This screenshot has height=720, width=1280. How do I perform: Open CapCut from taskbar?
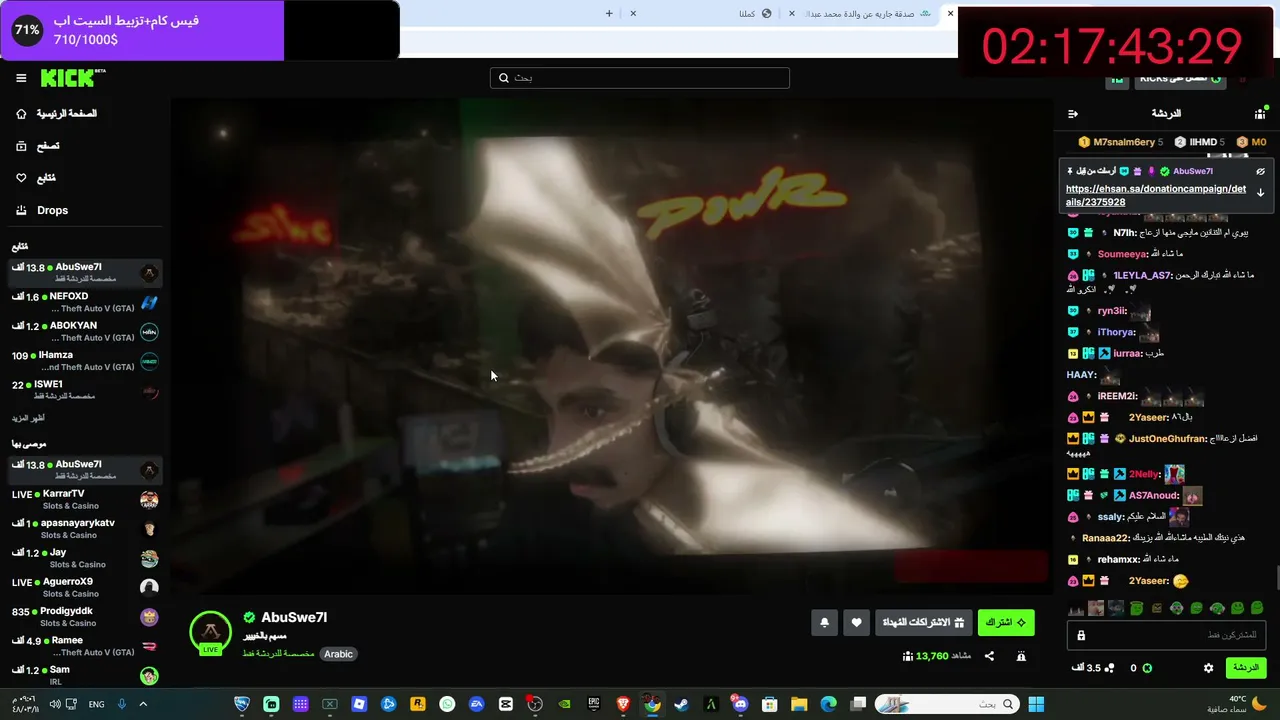coord(505,704)
